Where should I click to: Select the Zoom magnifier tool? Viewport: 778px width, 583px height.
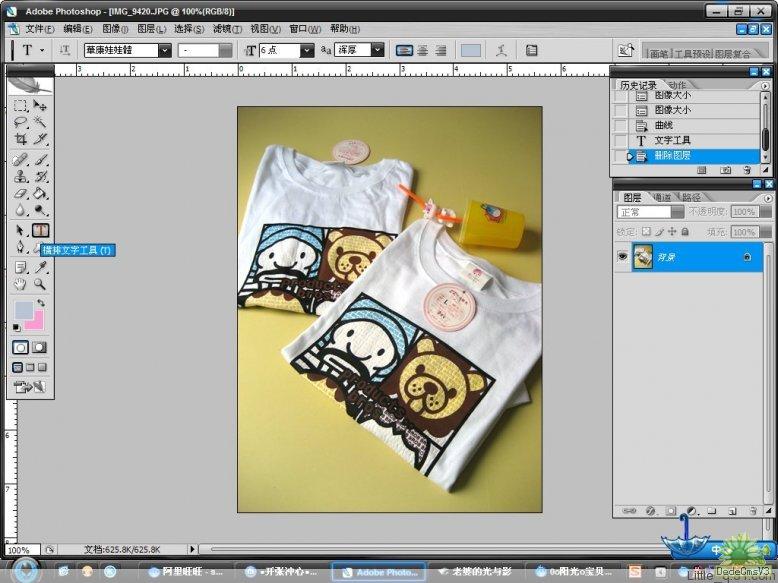tap(40, 284)
